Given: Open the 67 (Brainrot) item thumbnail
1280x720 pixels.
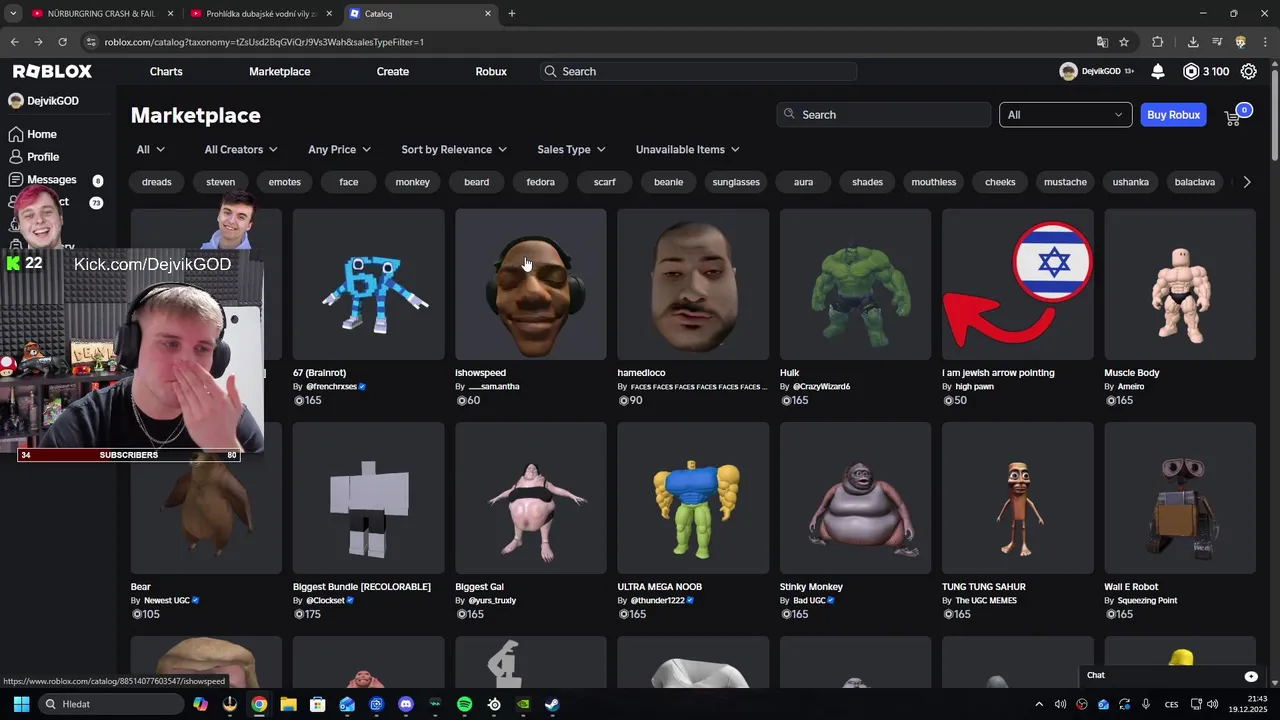Looking at the screenshot, I should click(368, 284).
